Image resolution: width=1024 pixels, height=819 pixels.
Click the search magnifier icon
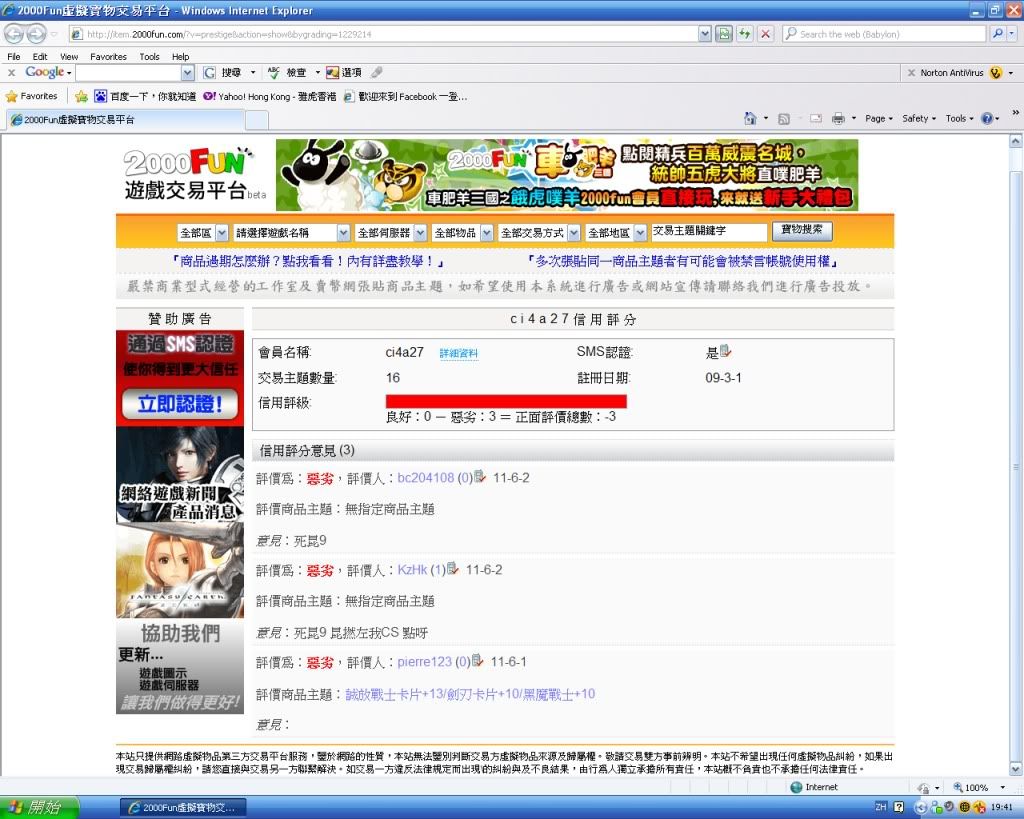tap(997, 34)
